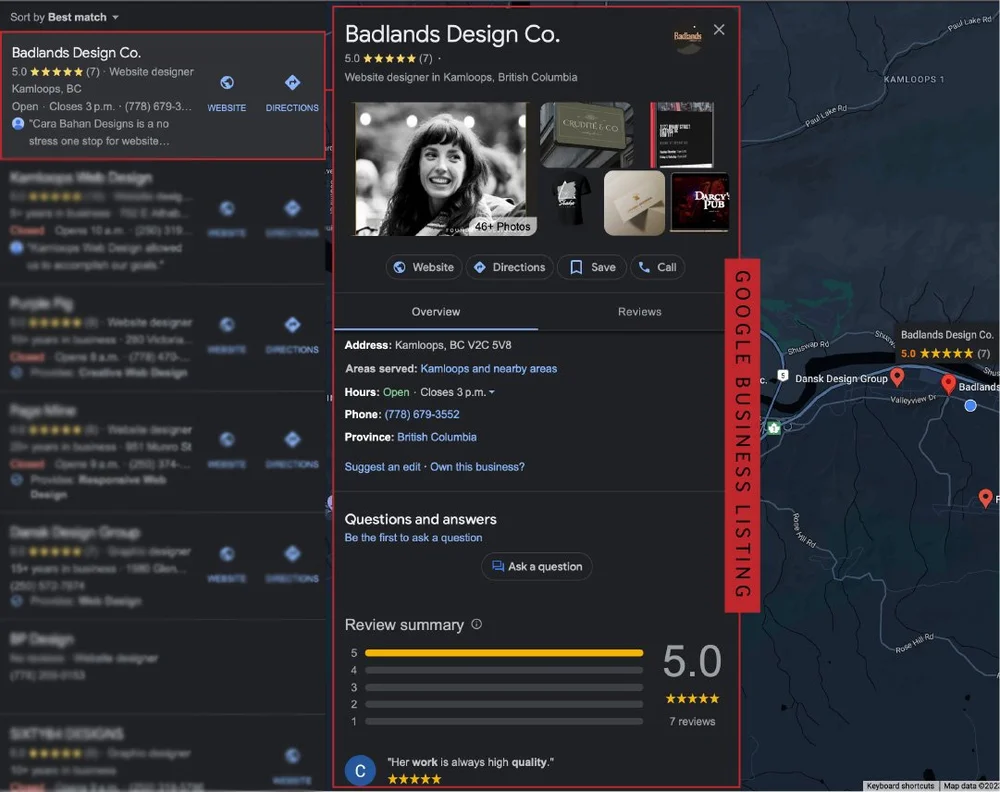View the Crudité & Co sign photo
This screenshot has height=792, width=1000.
tap(587, 135)
